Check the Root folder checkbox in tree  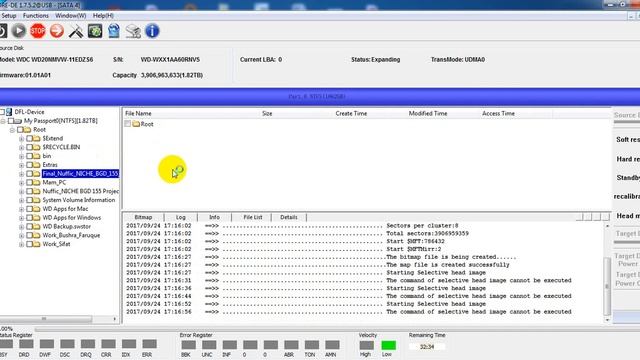coord(20,130)
